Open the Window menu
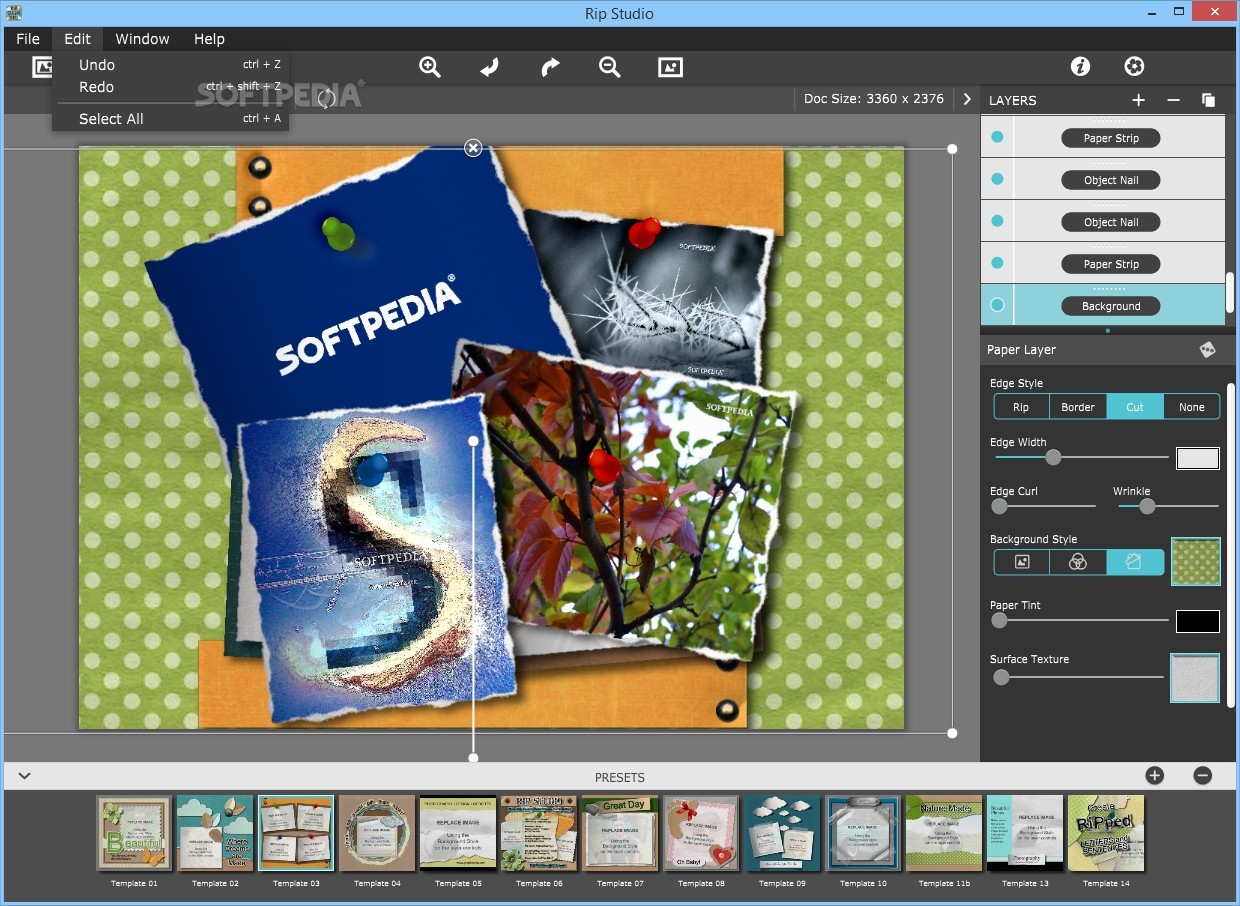Image resolution: width=1240 pixels, height=906 pixels. (142, 39)
